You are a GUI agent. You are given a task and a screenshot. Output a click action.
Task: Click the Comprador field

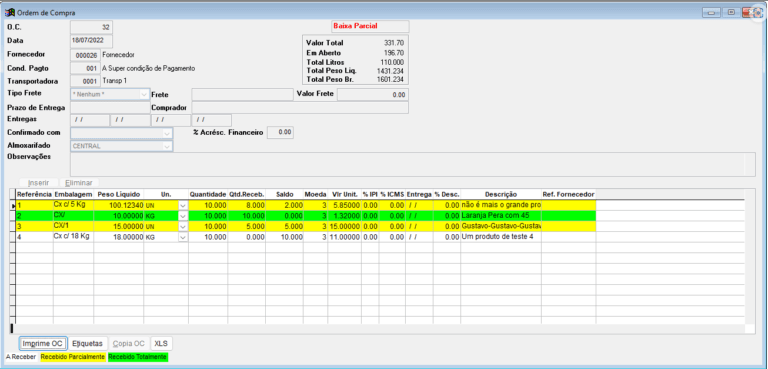(300, 107)
